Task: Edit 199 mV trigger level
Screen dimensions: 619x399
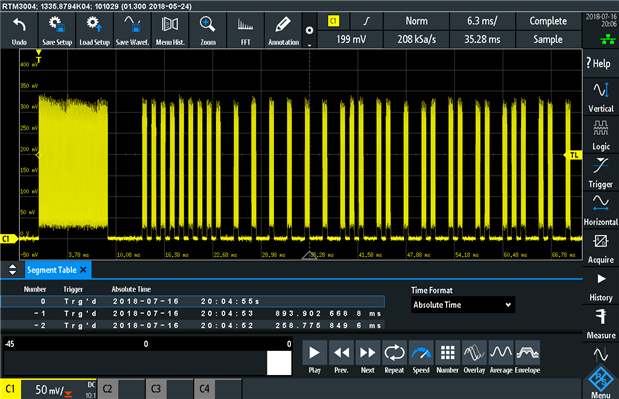Action: [x=351, y=39]
